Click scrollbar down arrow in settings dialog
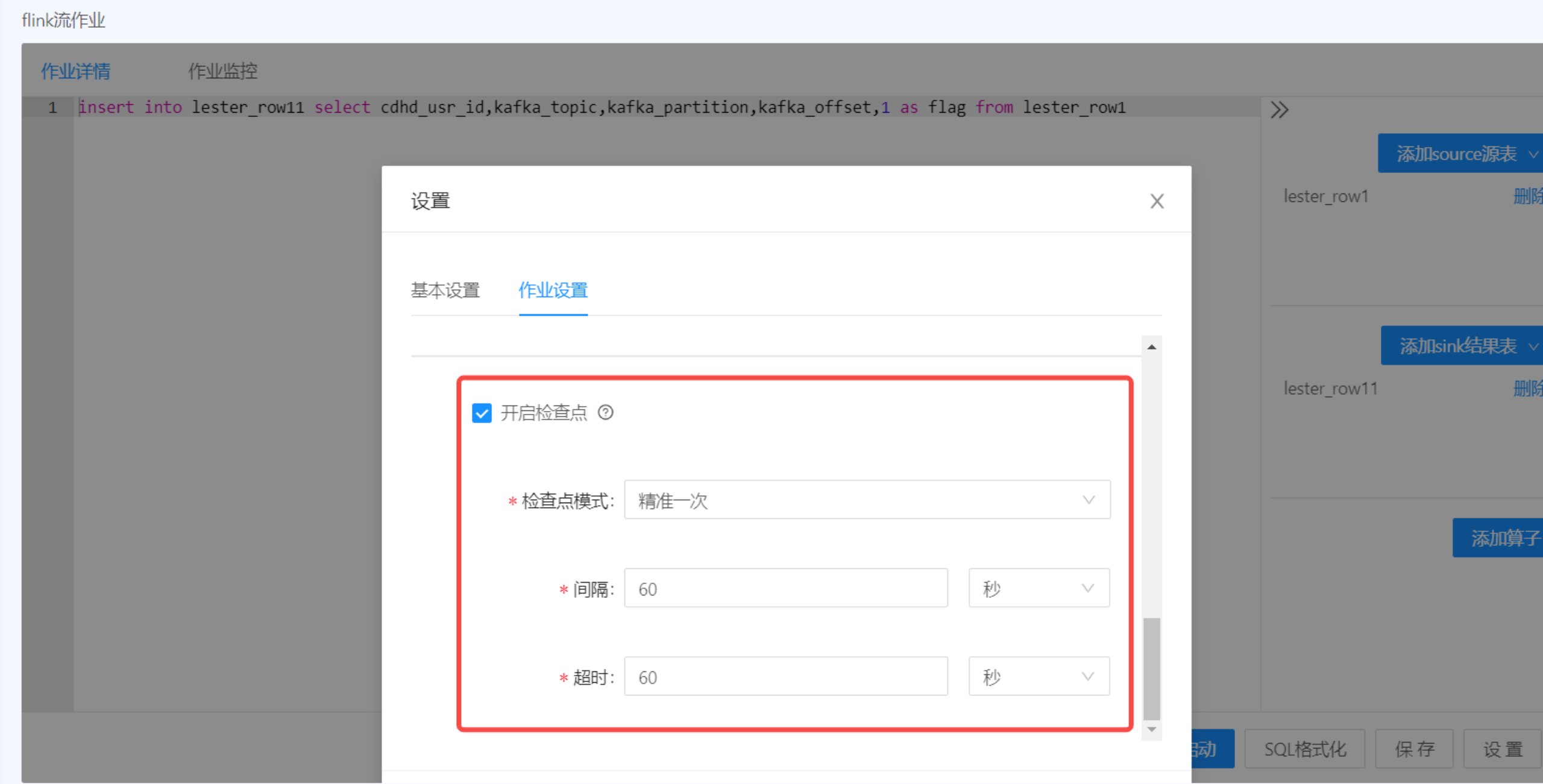 [x=1151, y=730]
